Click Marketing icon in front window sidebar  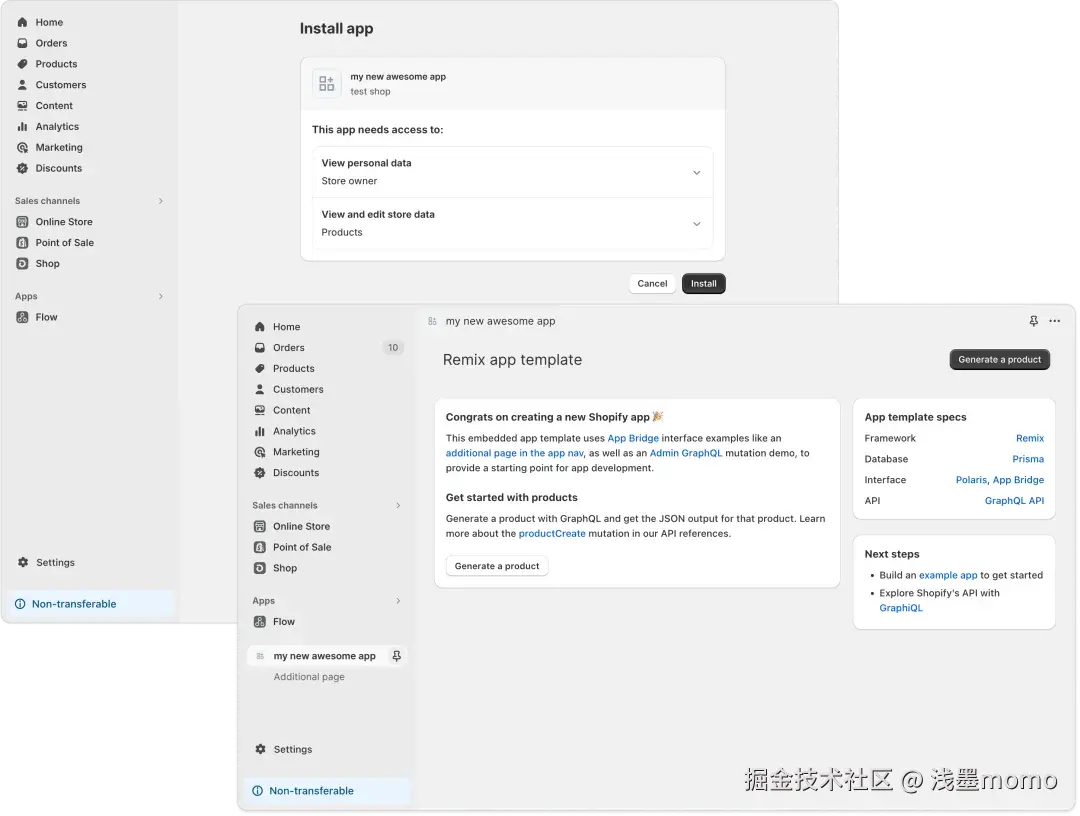[260, 452]
